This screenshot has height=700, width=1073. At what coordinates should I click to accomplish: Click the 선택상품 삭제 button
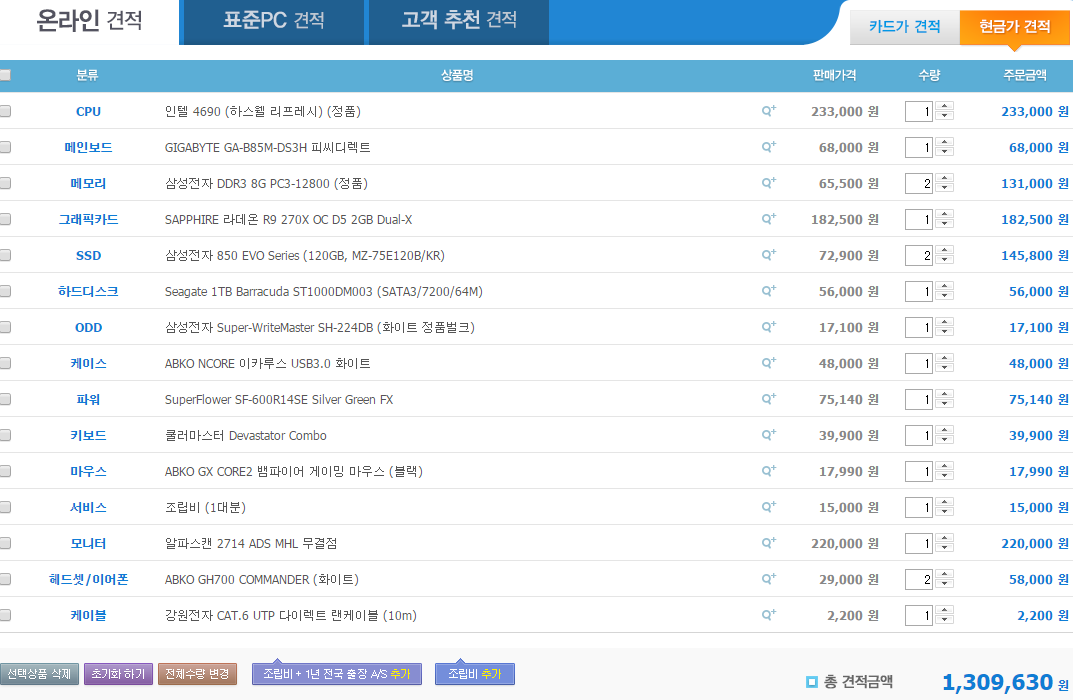point(39,674)
